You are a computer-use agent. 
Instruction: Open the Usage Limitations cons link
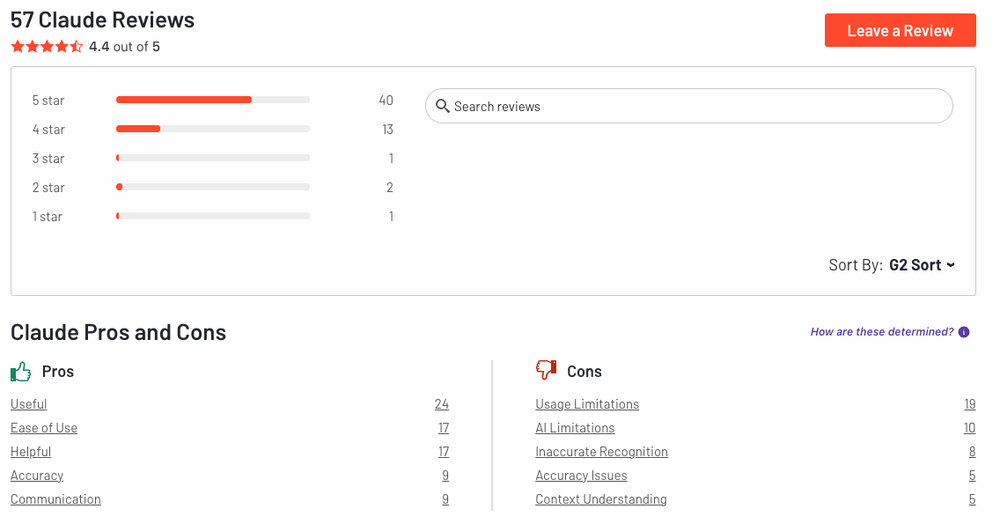587,404
